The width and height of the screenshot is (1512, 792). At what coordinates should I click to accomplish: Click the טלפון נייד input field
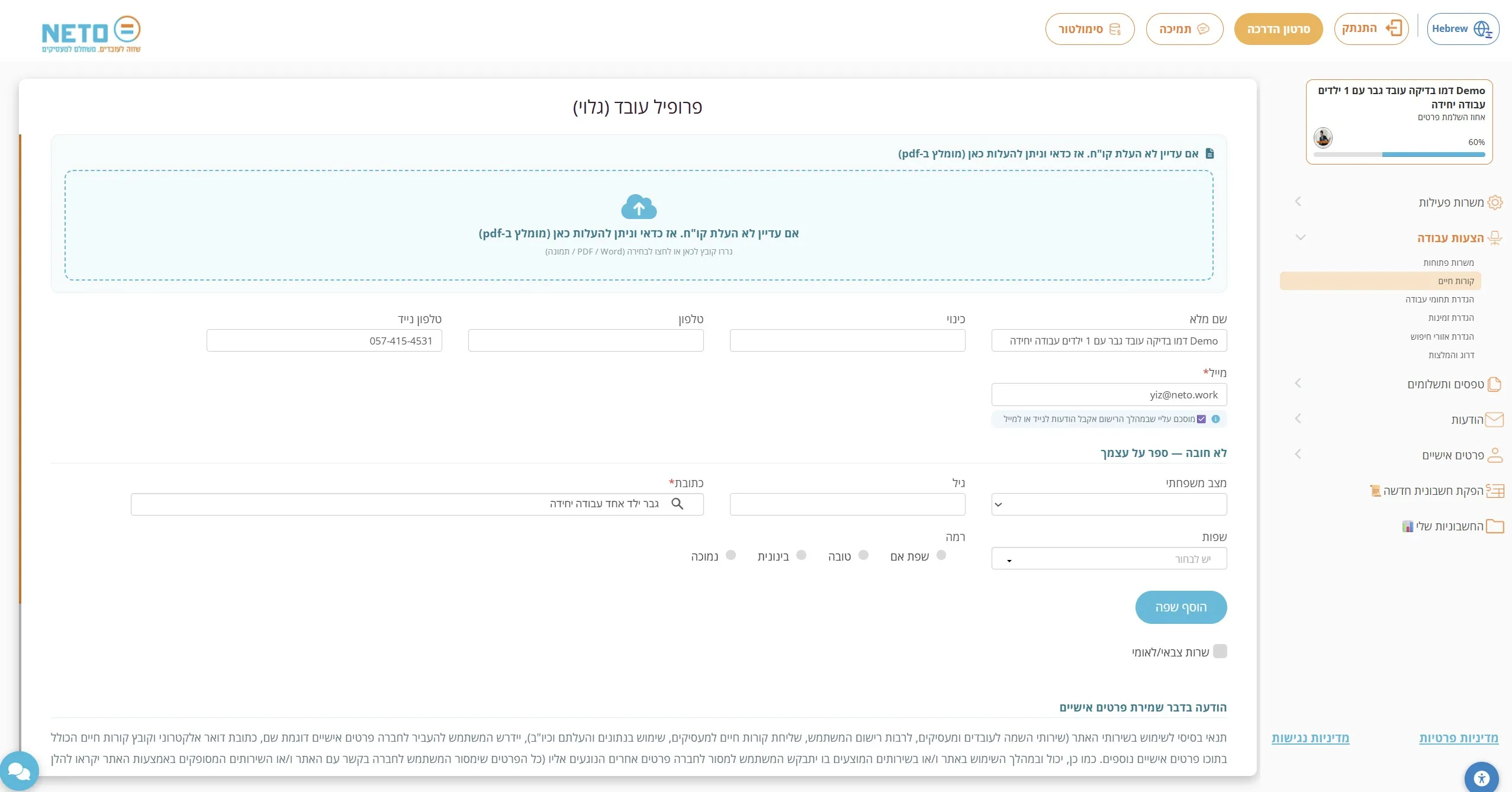pyautogui.click(x=324, y=341)
